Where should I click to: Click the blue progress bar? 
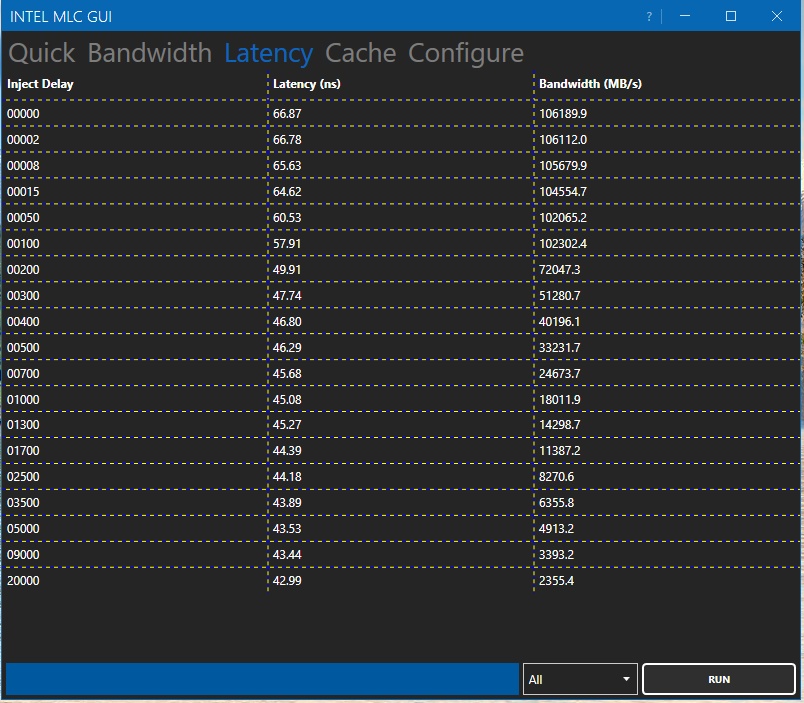262,679
